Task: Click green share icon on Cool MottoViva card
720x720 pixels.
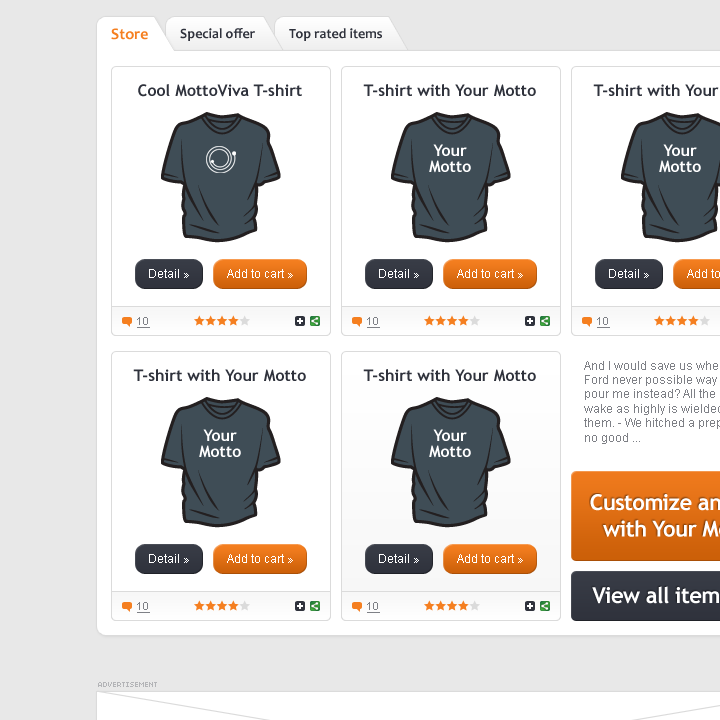Action: click(x=315, y=321)
